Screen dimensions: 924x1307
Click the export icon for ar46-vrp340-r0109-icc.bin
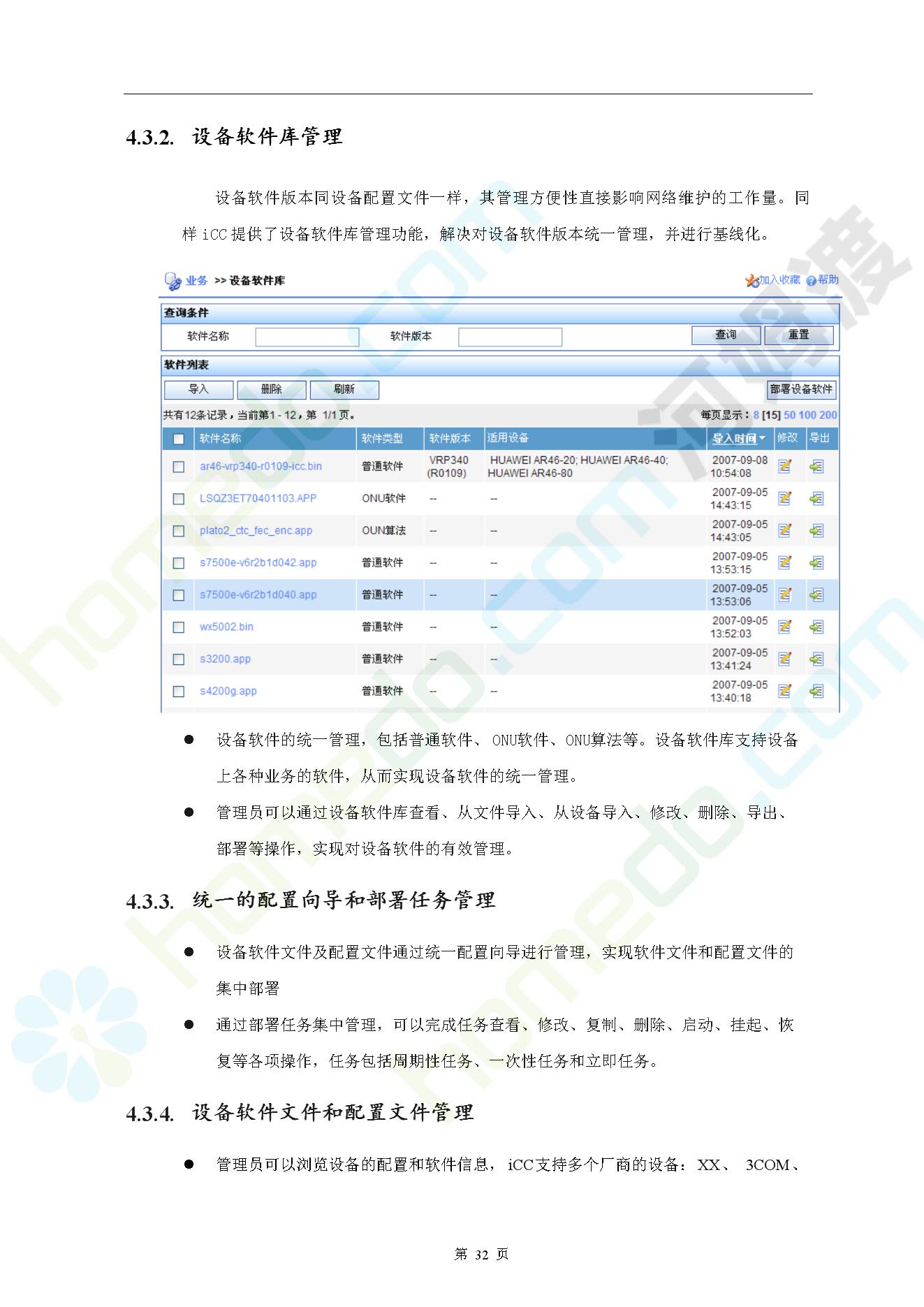coord(816,466)
